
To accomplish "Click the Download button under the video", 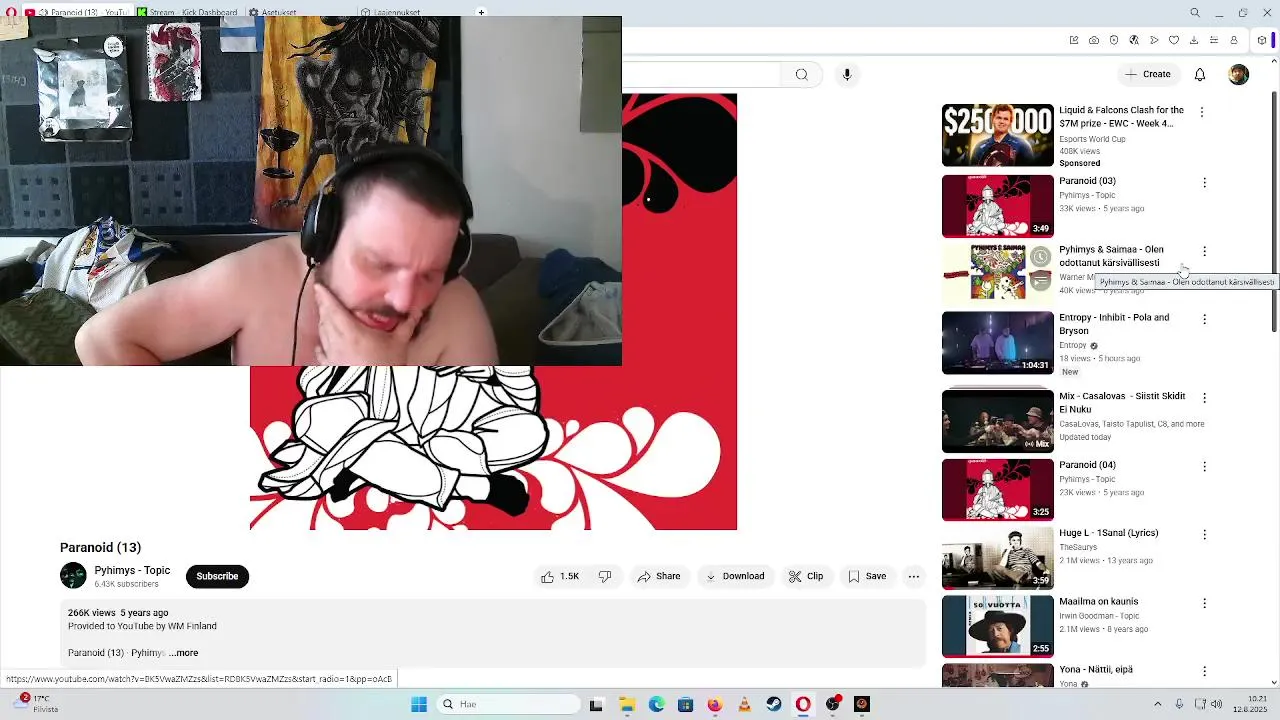I will click(x=735, y=576).
